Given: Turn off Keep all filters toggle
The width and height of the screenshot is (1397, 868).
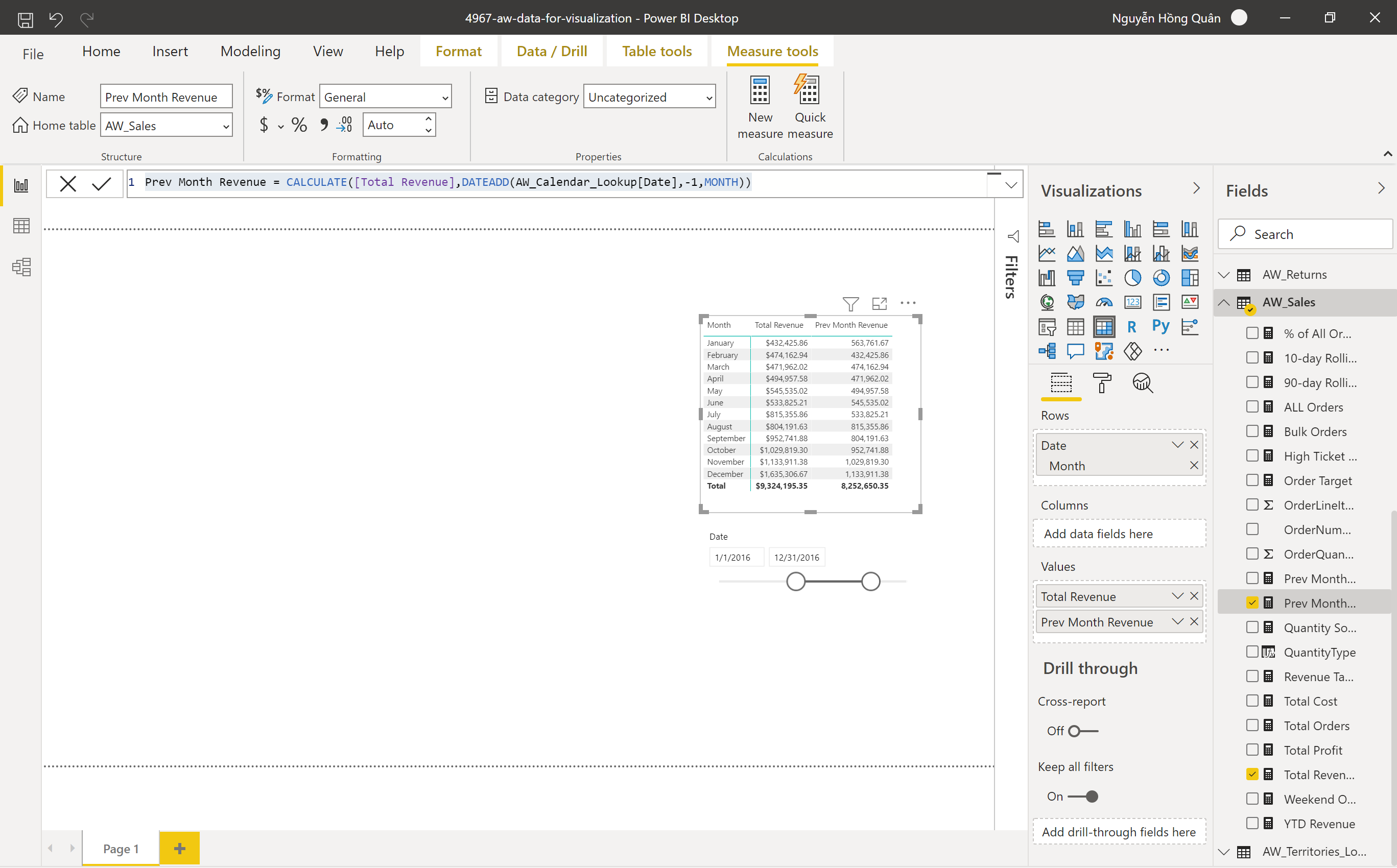Looking at the screenshot, I should coord(1083,796).
